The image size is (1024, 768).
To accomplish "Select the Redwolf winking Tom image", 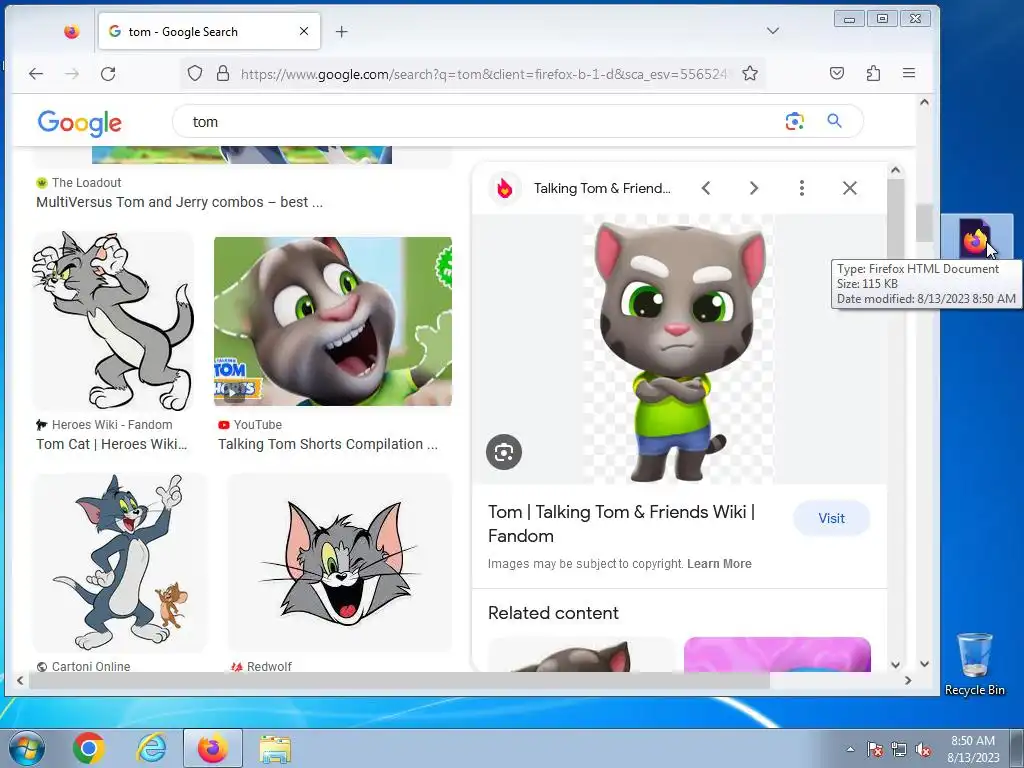I will point(339,562).
